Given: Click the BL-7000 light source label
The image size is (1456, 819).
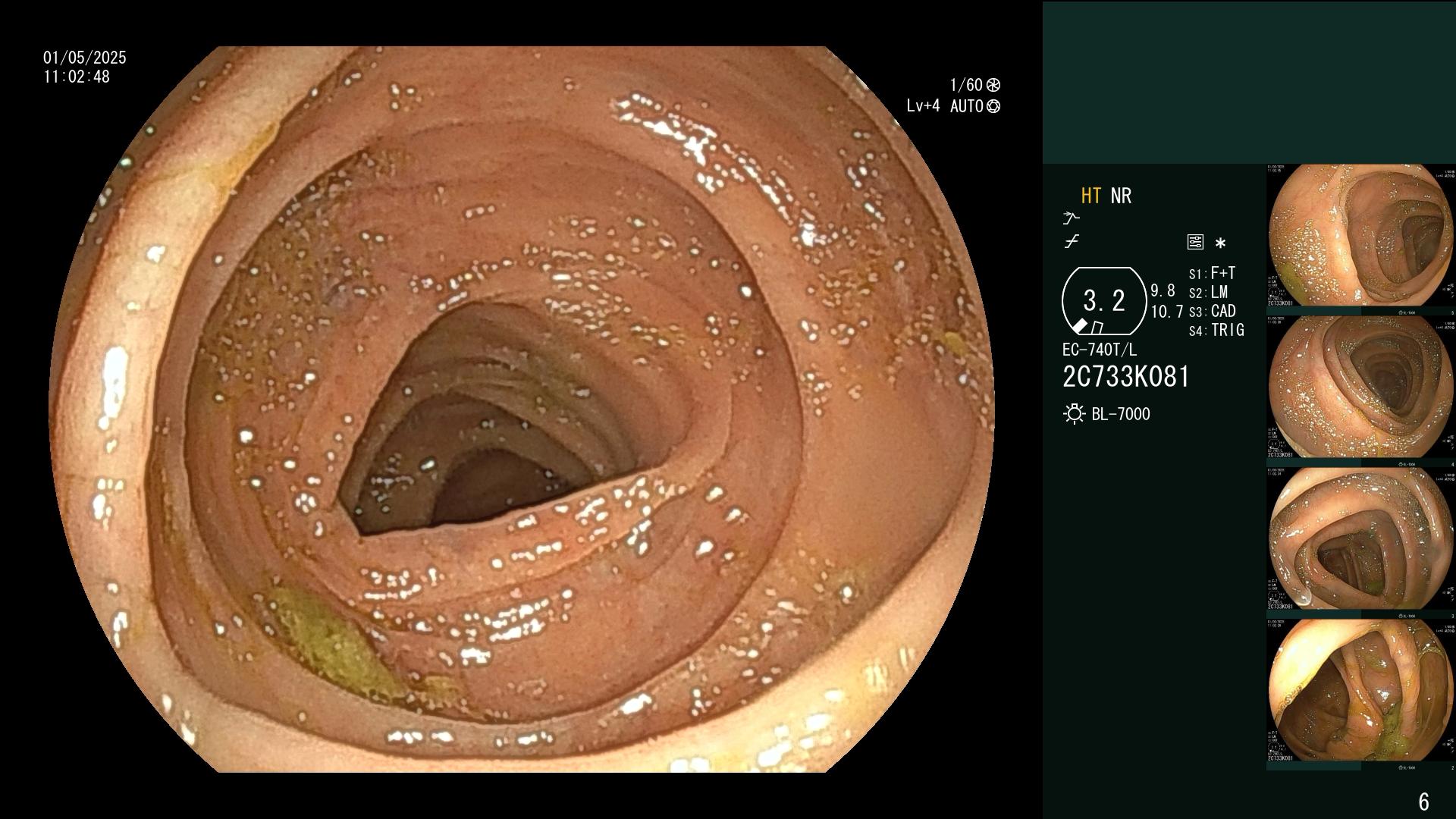Looking at the screenshot, I should tap(1121, 414).
